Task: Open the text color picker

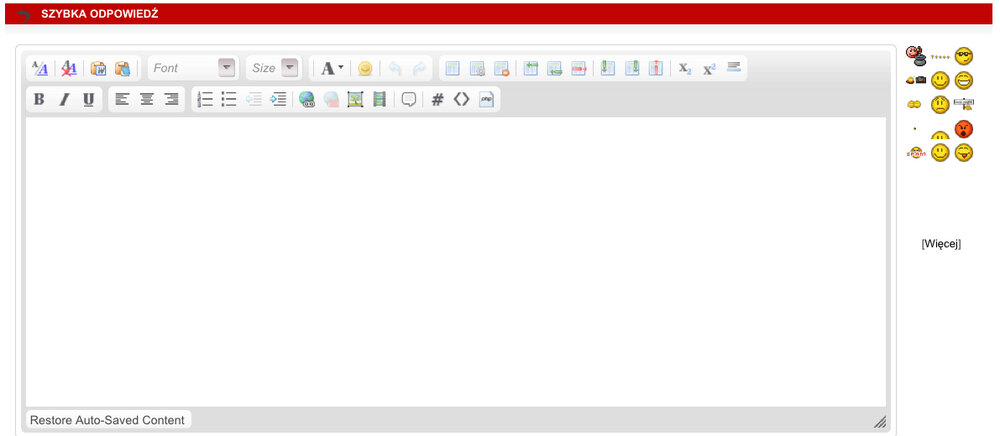Action: [332, 68]
